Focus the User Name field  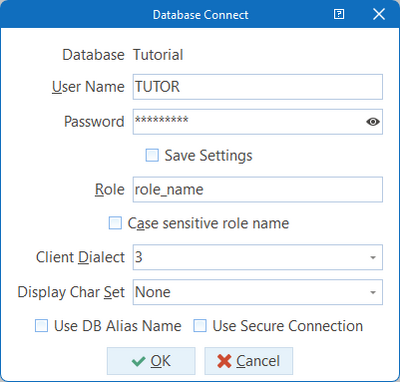click(258, 87)
